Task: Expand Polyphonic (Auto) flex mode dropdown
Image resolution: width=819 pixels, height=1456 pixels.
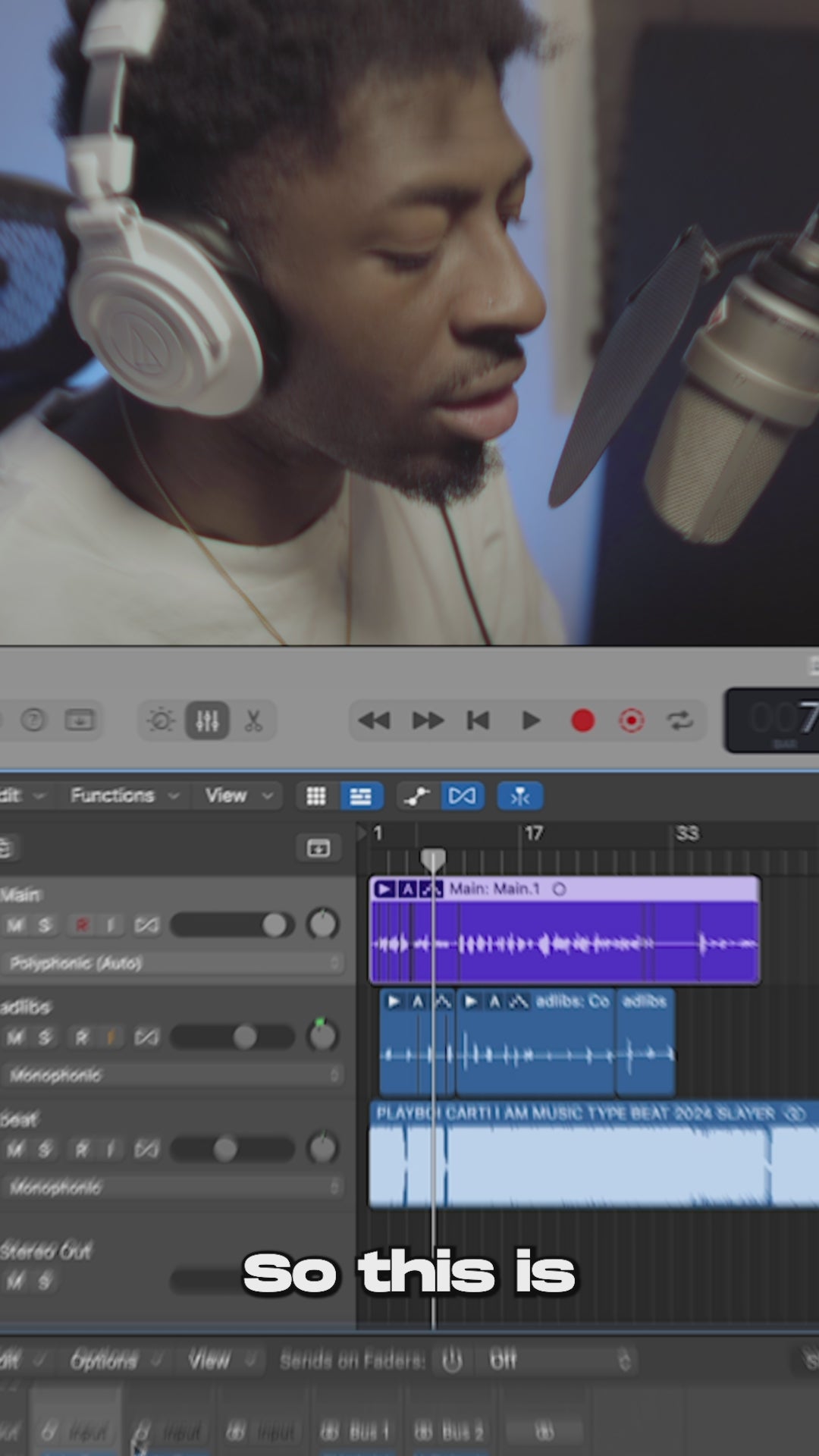Action: point(174,963)
